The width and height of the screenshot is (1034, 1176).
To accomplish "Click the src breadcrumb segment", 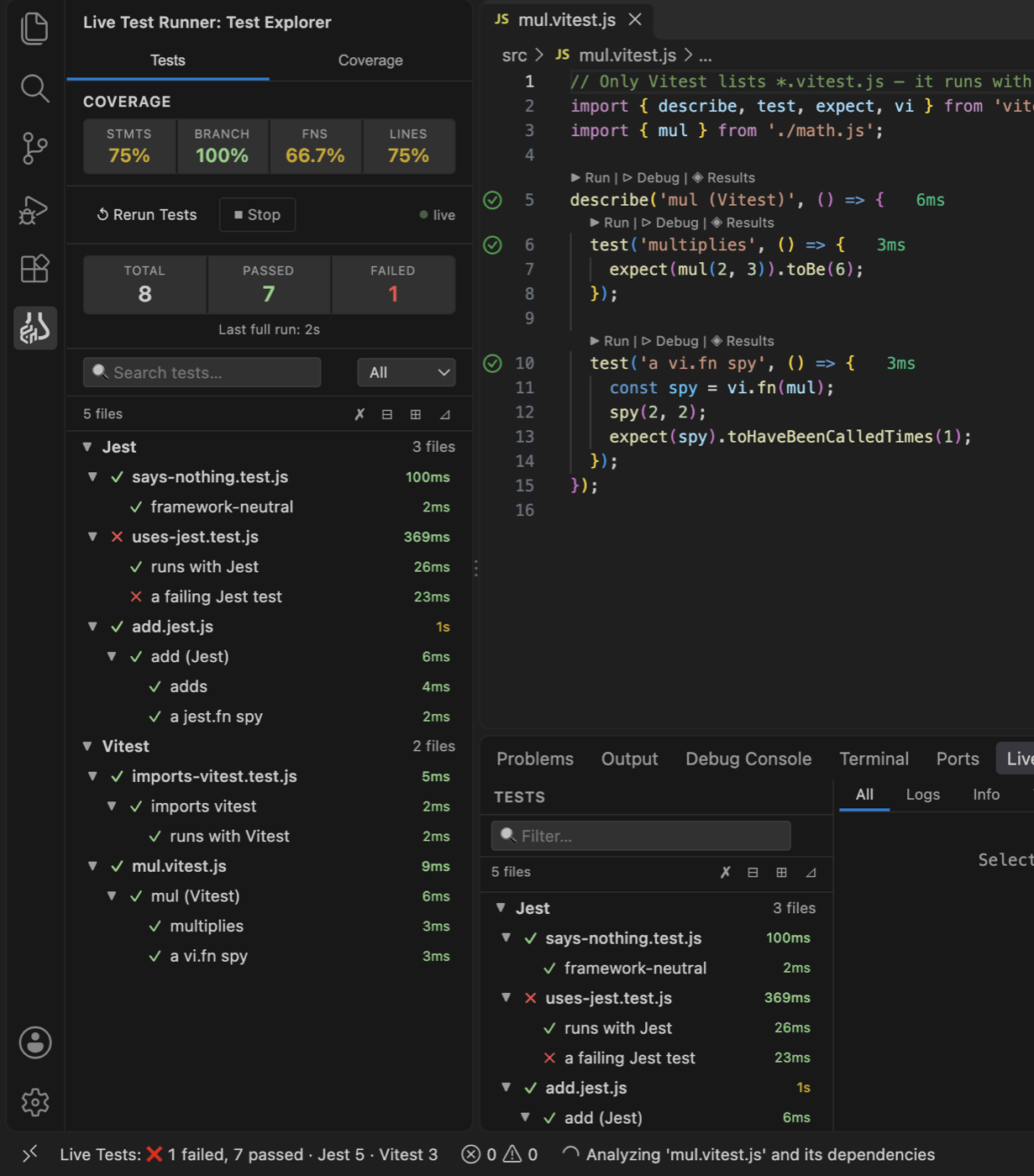I will tap(514, 55).
